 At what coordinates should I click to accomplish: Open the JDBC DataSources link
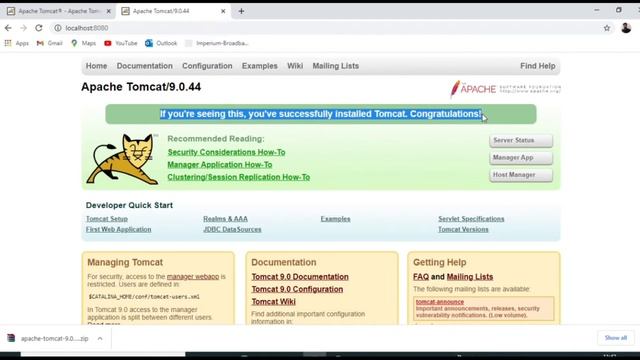(x=232, y=229)
